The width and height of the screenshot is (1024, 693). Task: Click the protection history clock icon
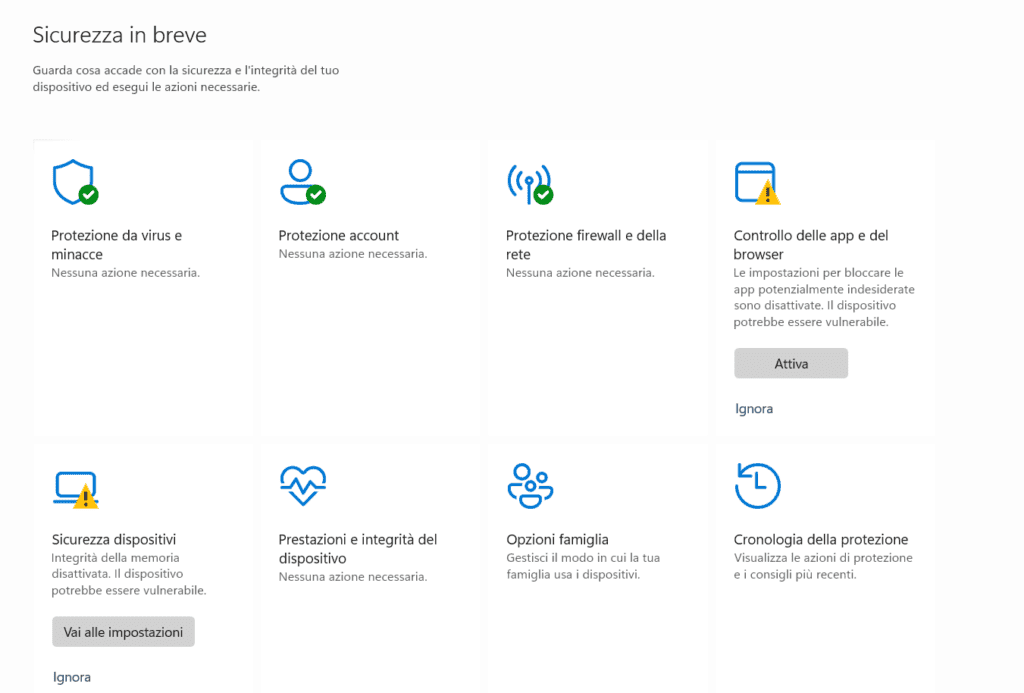click(x=757, y=486)
